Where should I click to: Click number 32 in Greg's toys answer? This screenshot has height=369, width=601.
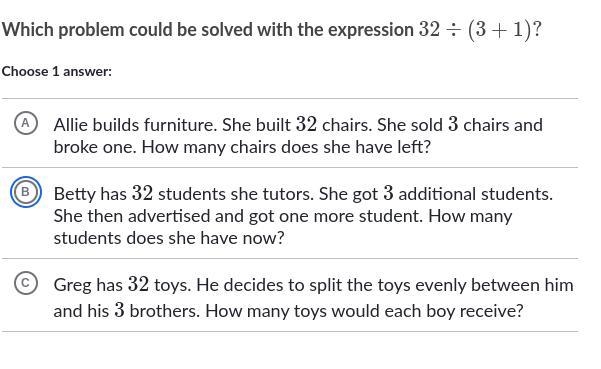[138, 284]
